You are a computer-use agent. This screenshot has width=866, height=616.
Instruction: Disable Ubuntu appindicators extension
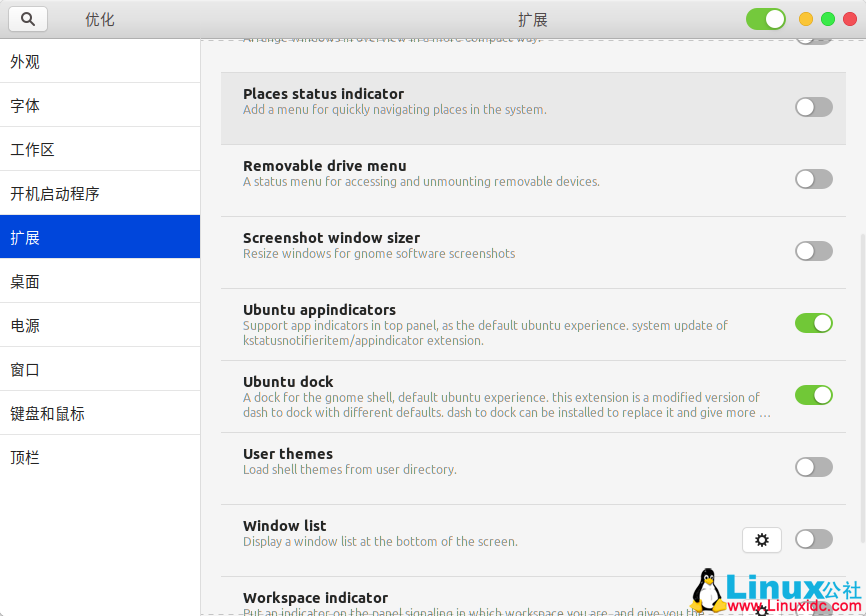(814, 323)
